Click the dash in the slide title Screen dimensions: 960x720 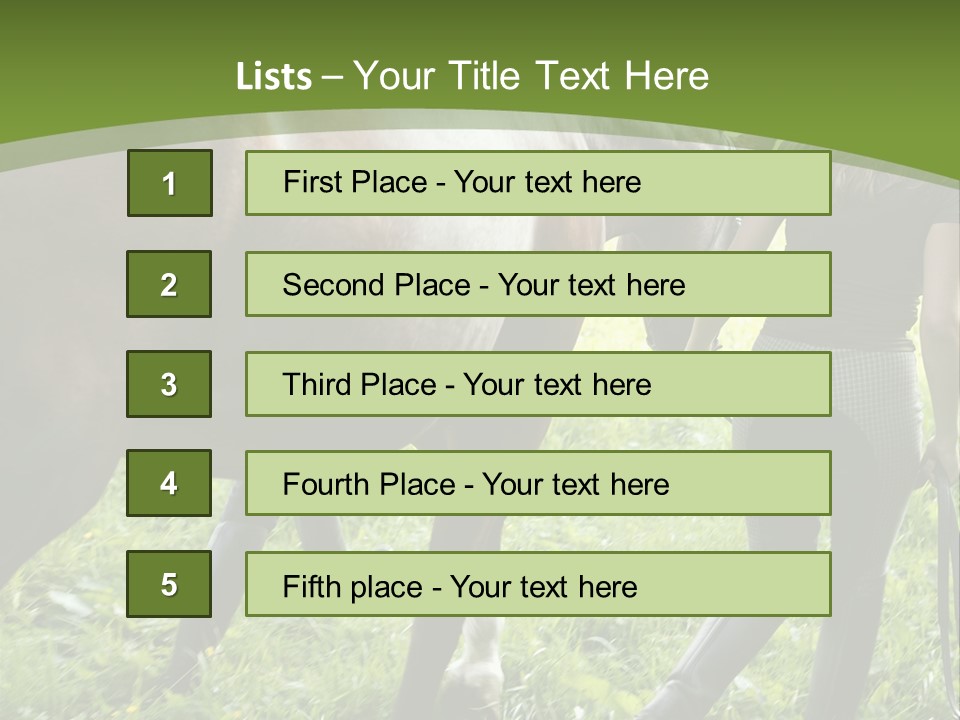[333, 77]
